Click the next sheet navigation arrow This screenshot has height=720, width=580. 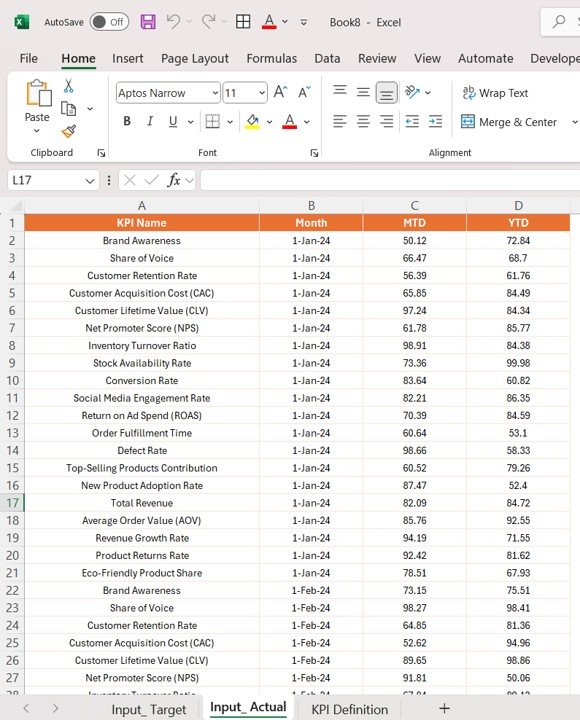pyautogui.click(x=55, y=709)
